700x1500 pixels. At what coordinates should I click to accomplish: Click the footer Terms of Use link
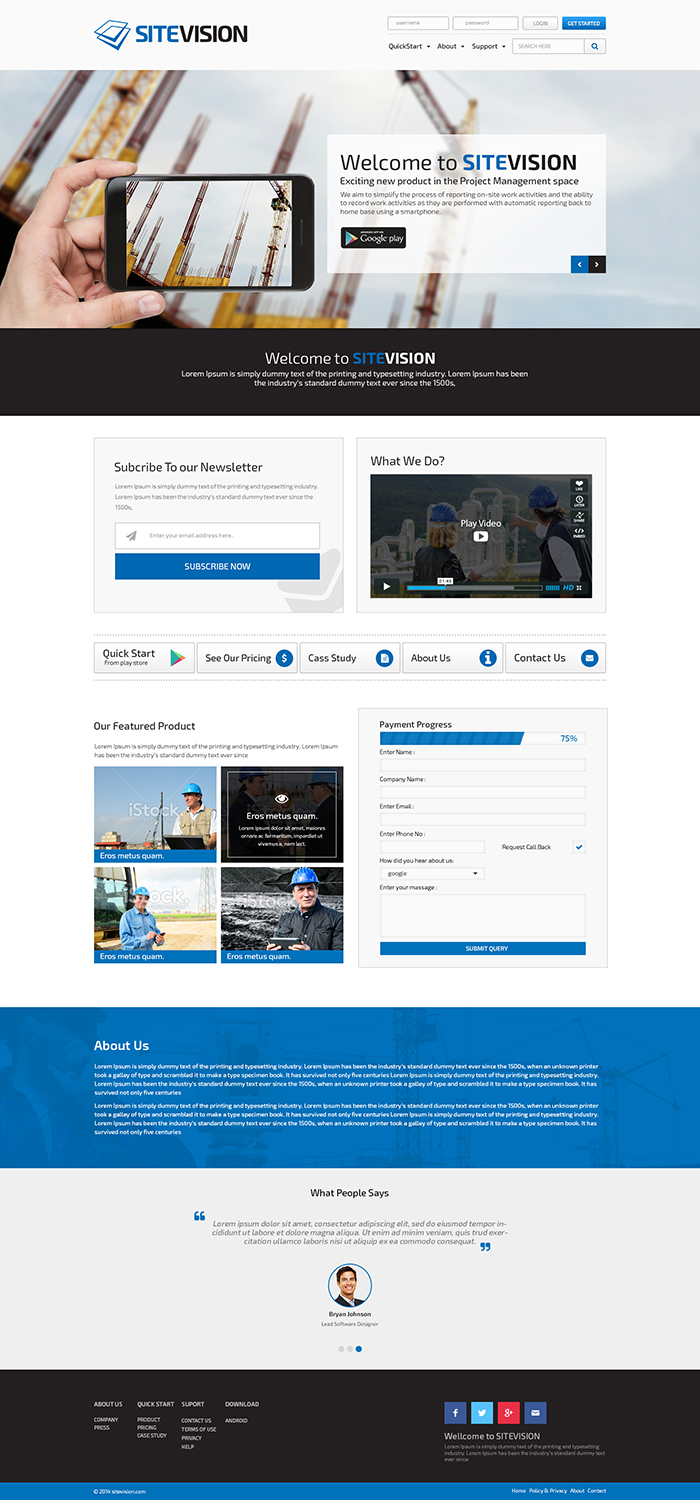click(x=198, y=1429)
